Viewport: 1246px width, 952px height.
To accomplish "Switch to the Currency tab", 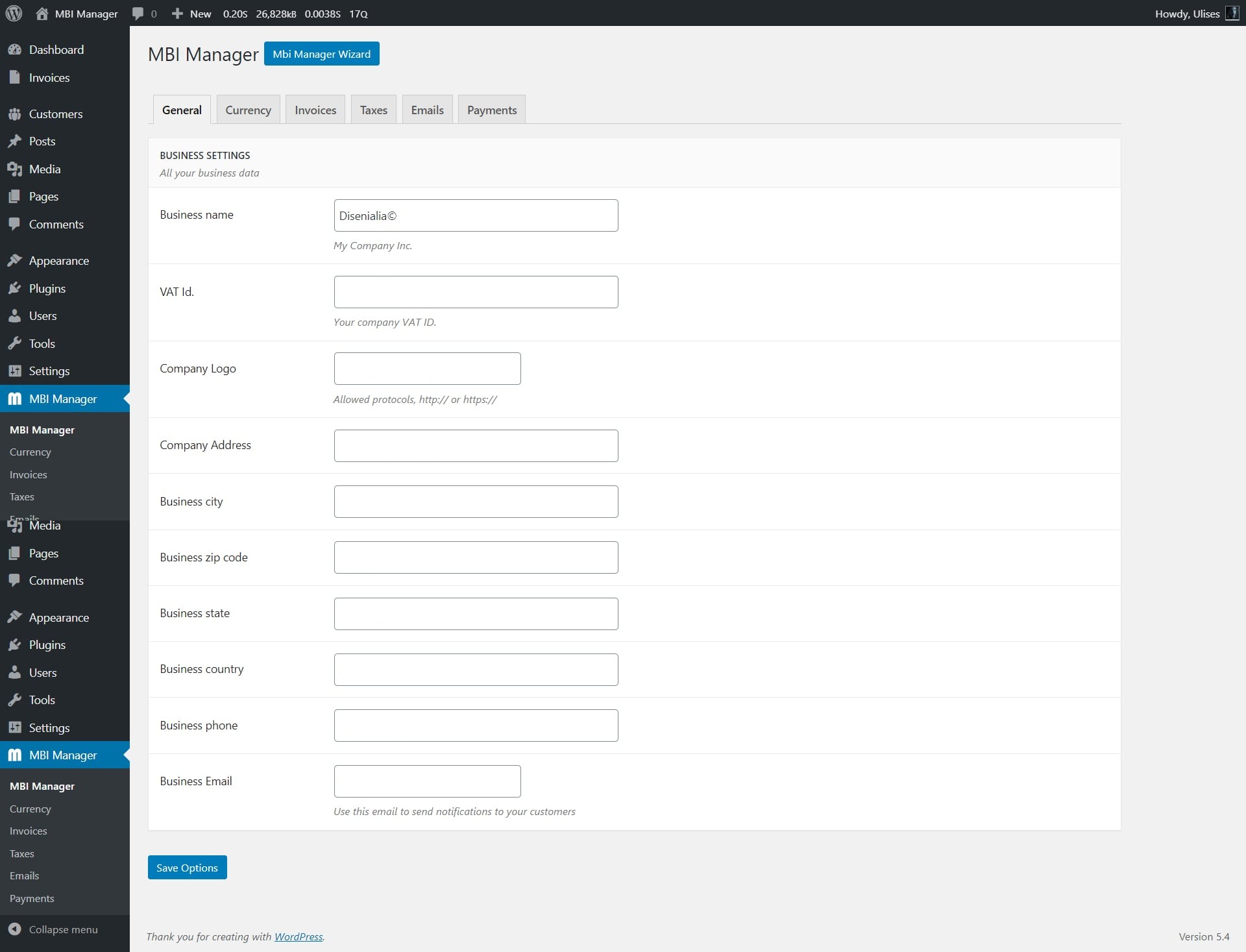I will 248,110.
